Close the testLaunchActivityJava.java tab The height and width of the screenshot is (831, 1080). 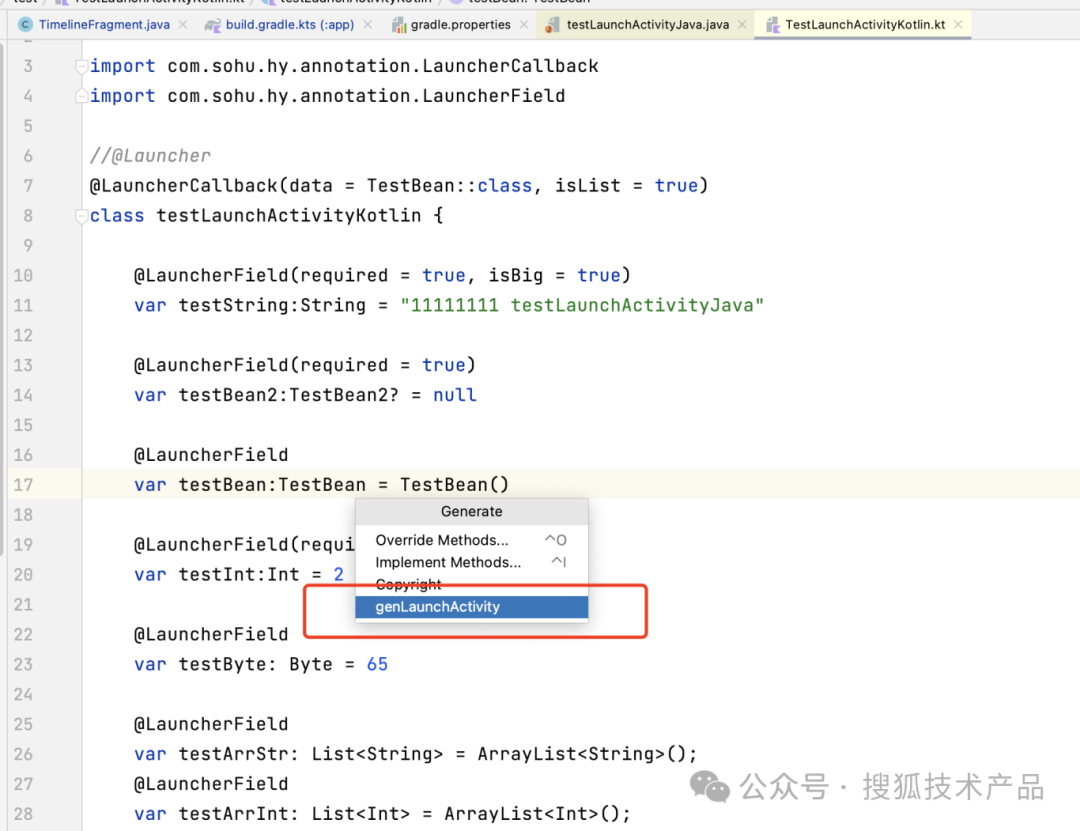(742, 25)
